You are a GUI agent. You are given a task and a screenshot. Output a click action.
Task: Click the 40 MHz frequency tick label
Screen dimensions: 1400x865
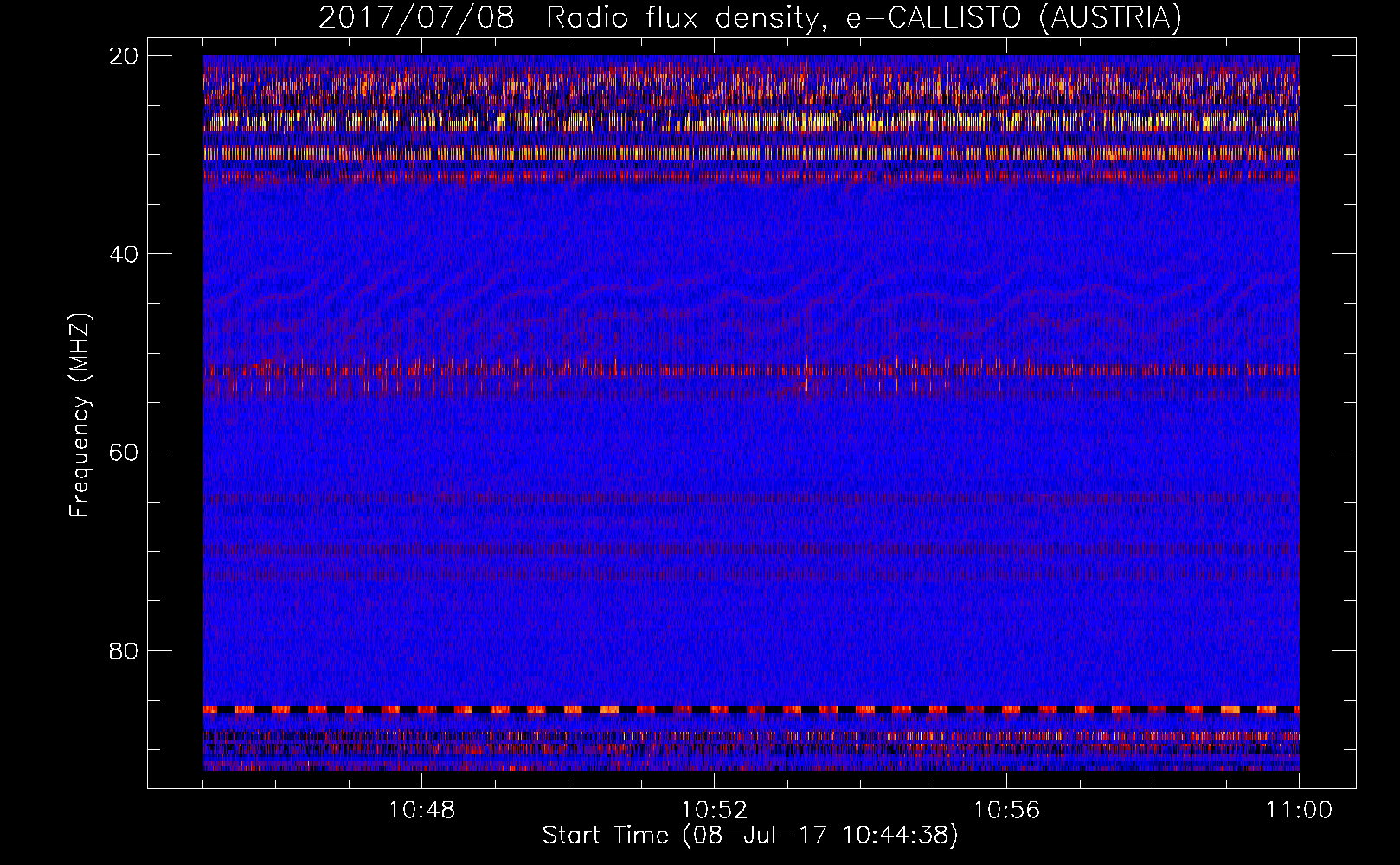(x=124, y=254)
